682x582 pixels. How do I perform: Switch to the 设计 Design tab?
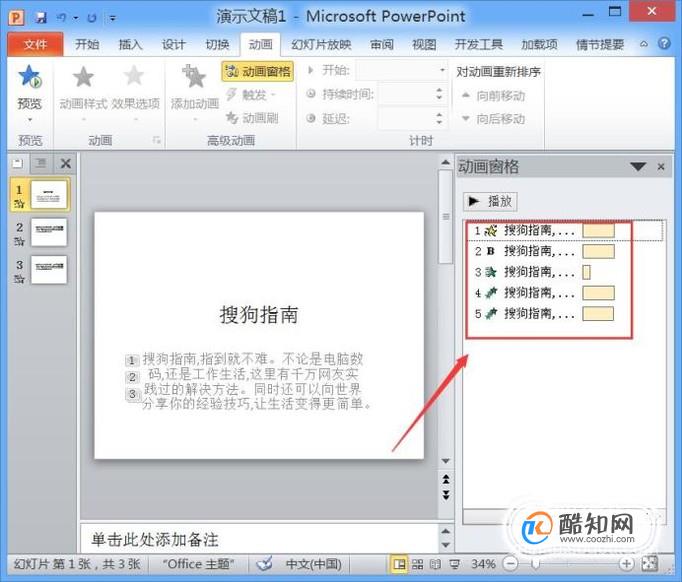point(173,44)
